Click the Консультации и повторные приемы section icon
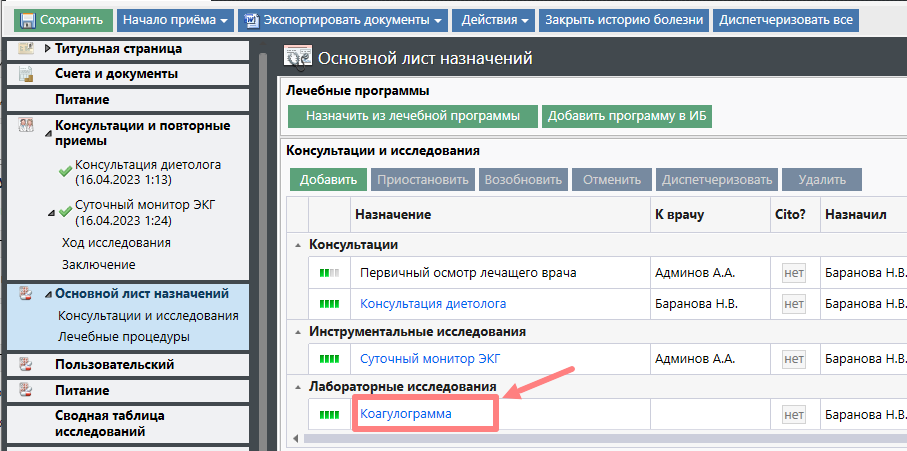This screenshot has width=907, height=451. [x=27, y=125]
